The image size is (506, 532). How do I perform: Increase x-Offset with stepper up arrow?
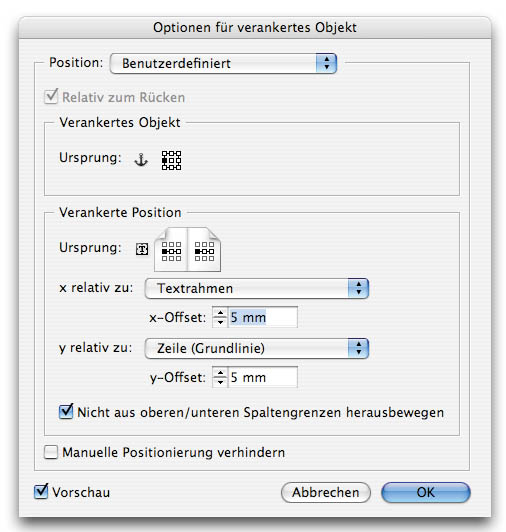pos(220,313)
